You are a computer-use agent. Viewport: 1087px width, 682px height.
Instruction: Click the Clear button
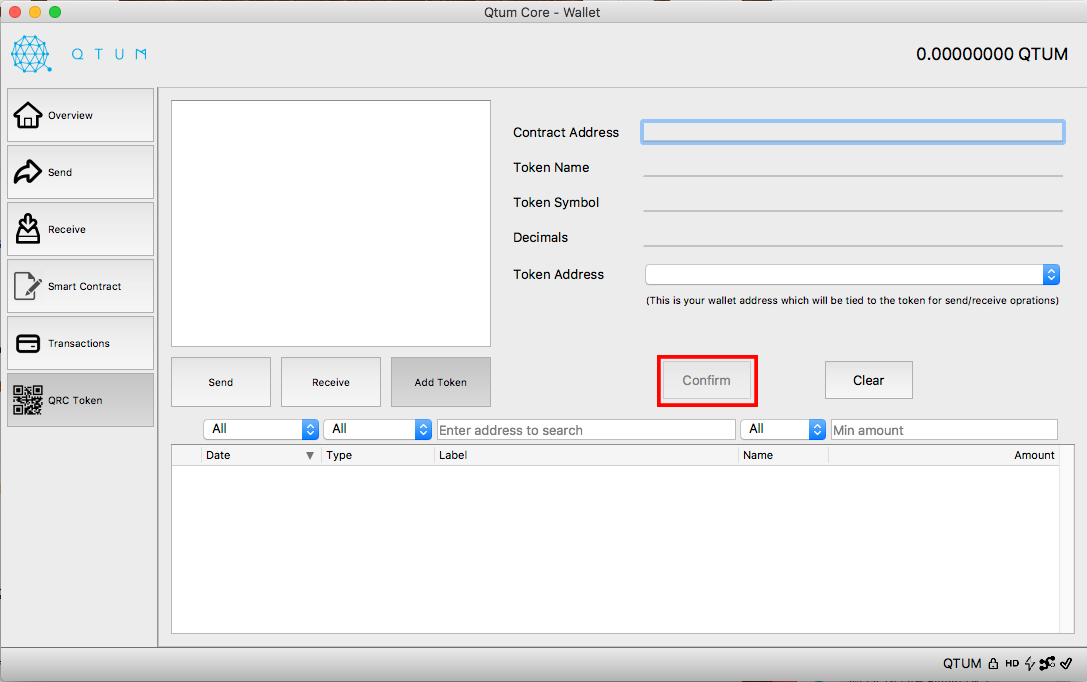coord(869,381)
